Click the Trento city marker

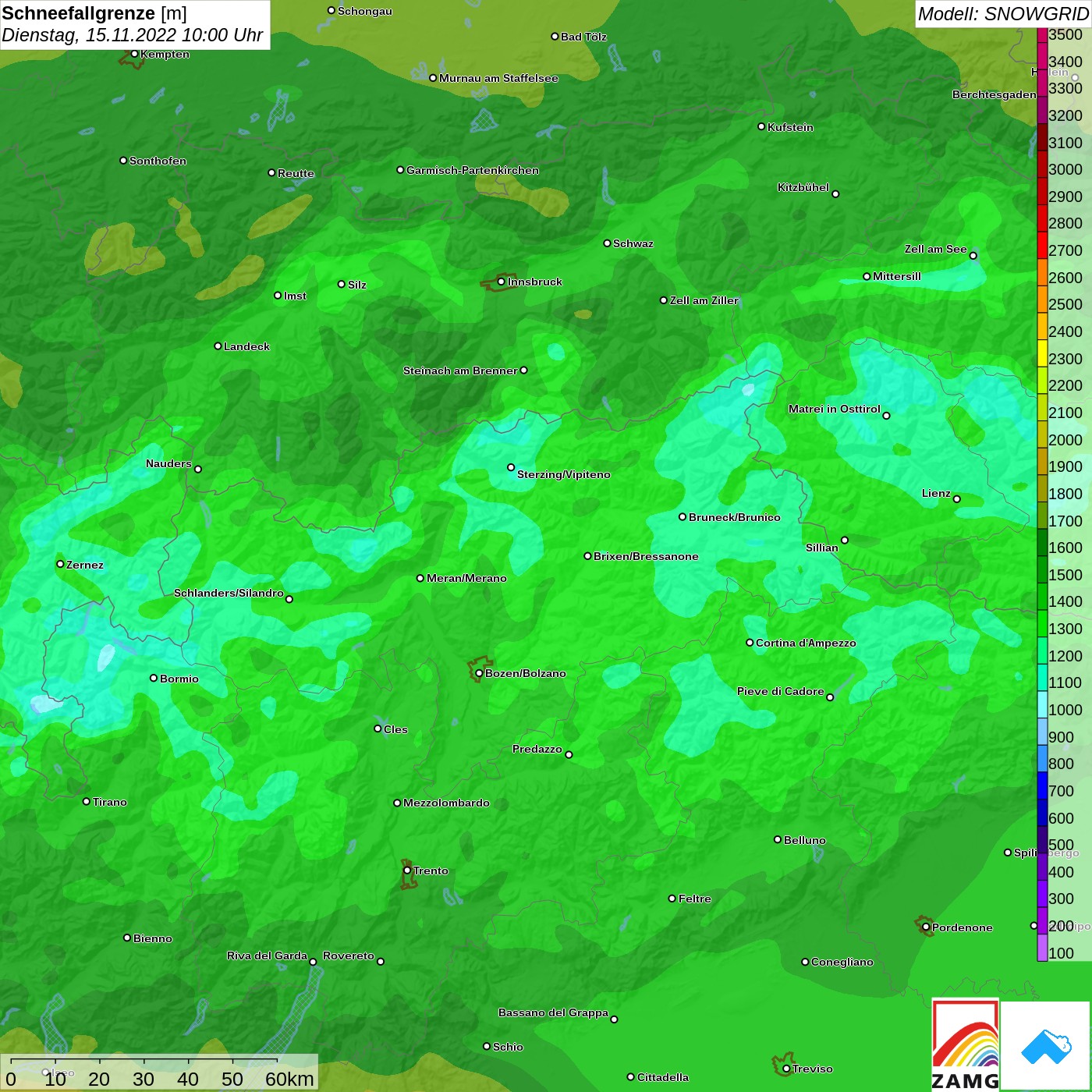407,870
